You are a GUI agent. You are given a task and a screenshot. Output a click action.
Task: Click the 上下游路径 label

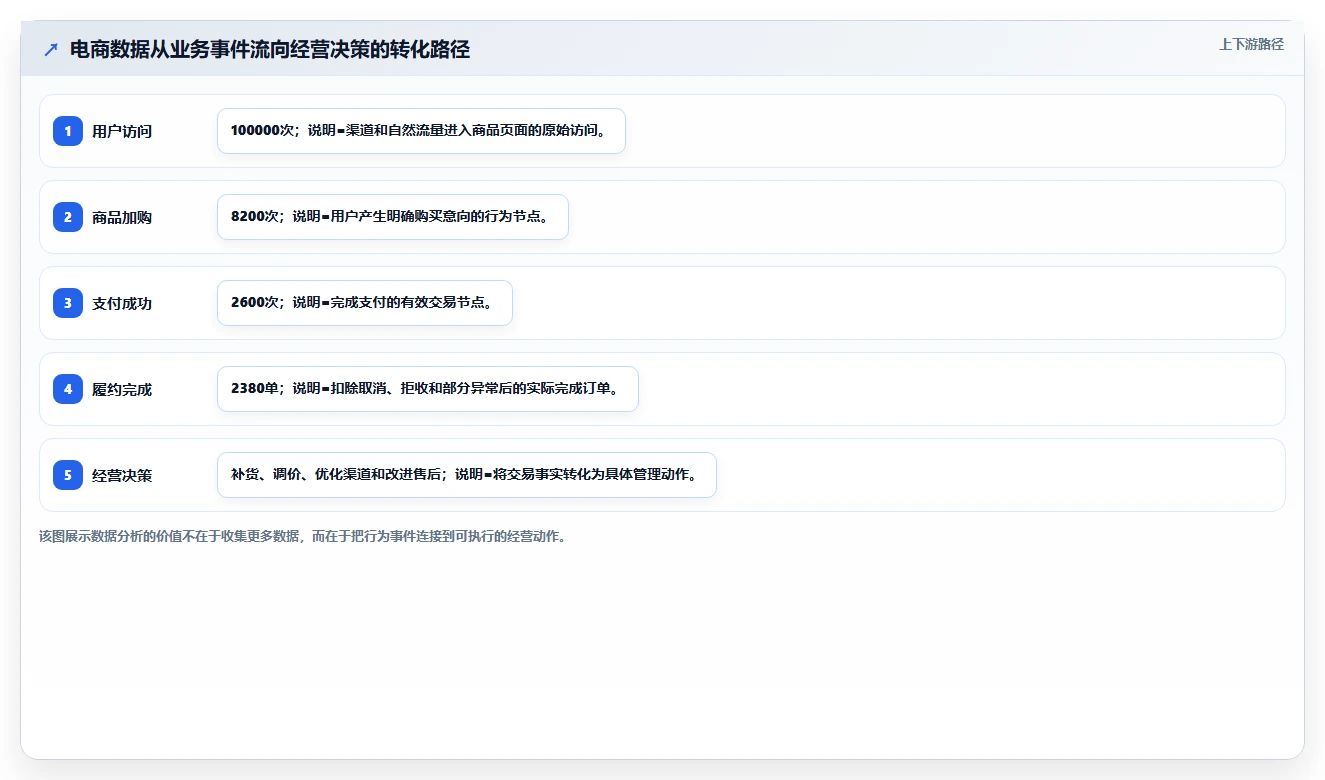click(1251, 44)
